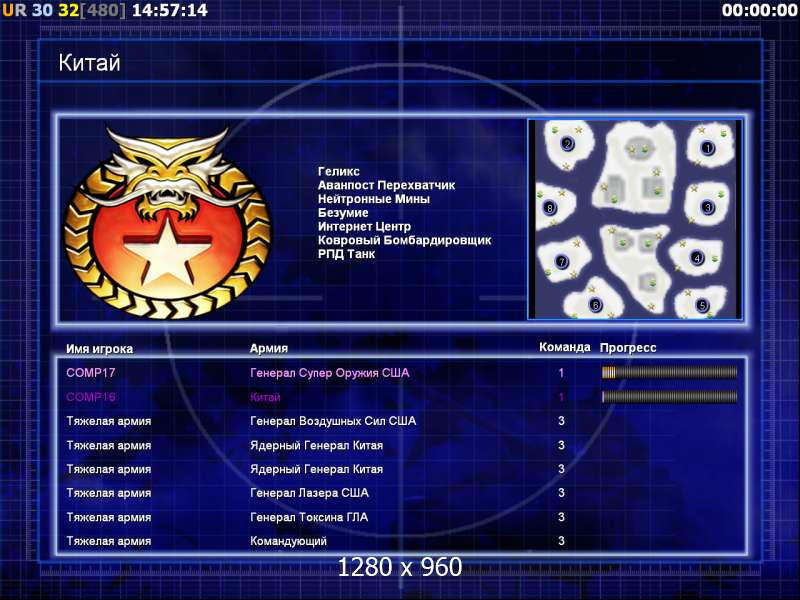800x600 pixels.
Task: Click the Китай title heading
Action: [89, 63]
